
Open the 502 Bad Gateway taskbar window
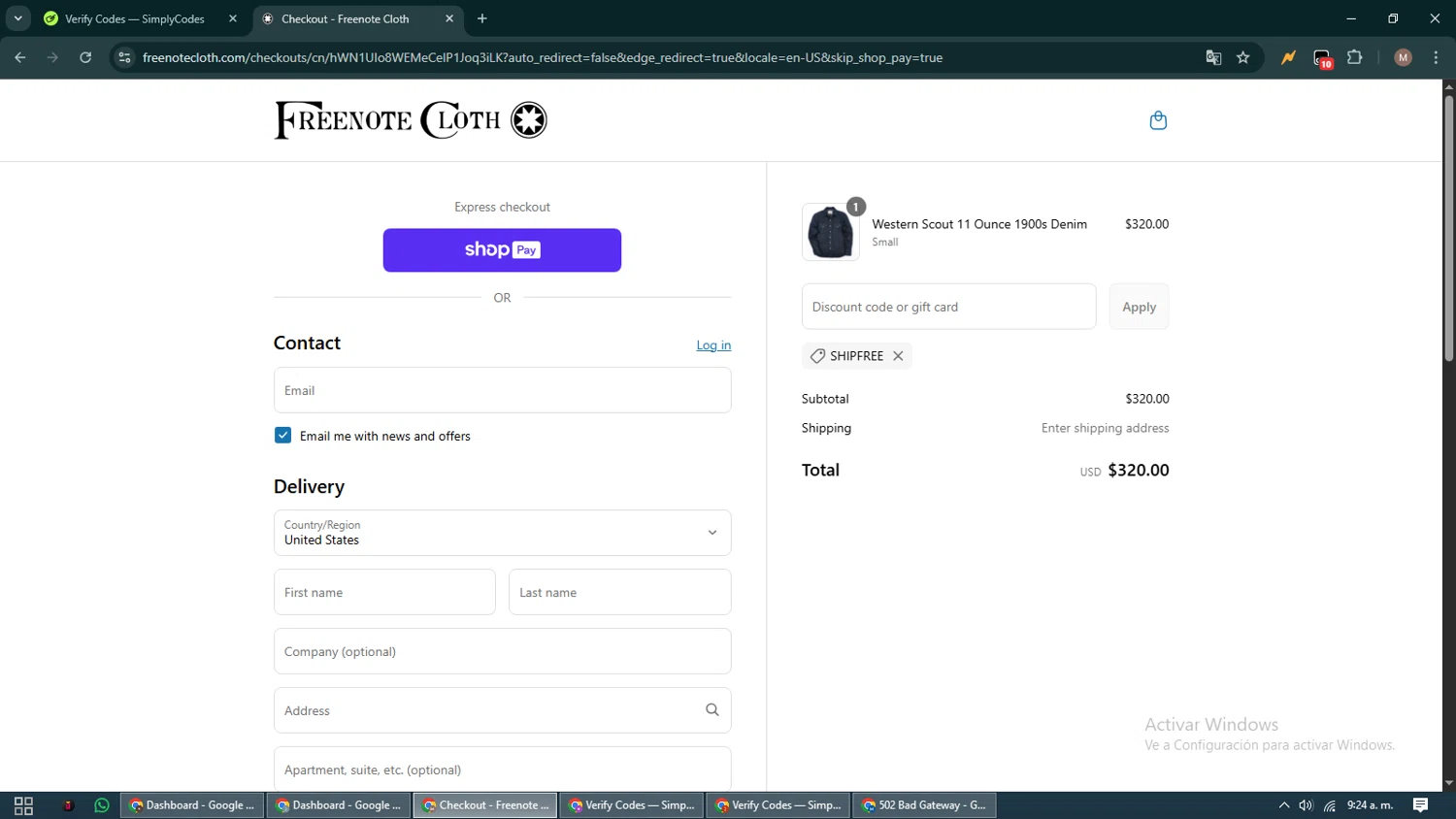tap(924, 805)
